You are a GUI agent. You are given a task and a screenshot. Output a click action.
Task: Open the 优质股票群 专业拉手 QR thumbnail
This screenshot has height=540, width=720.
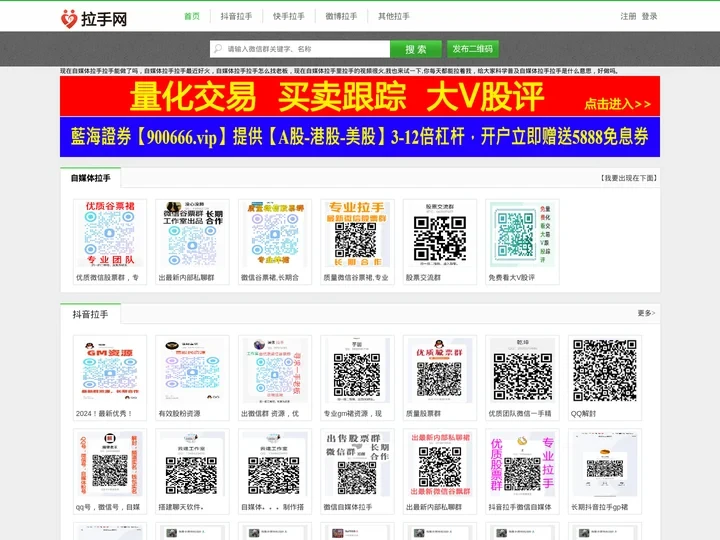coord(522,463)
